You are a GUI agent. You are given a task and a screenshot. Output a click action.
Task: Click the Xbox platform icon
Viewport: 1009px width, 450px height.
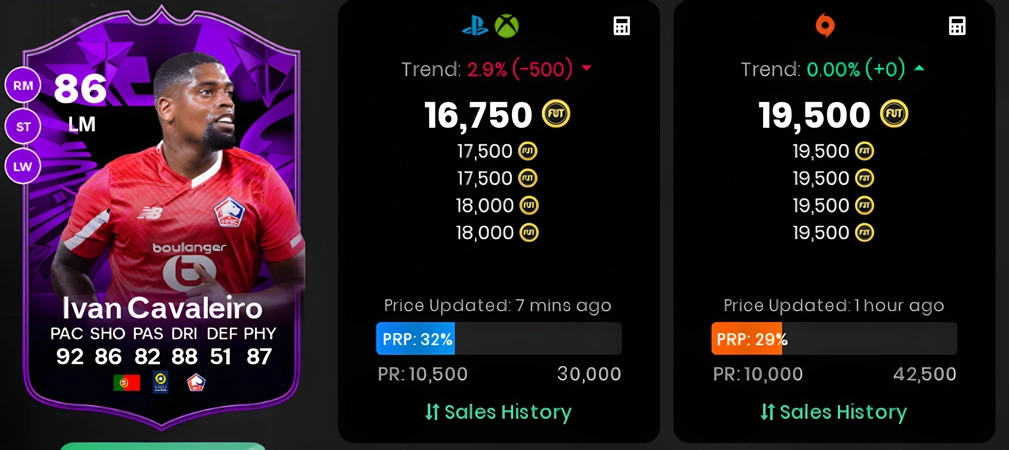506,26
